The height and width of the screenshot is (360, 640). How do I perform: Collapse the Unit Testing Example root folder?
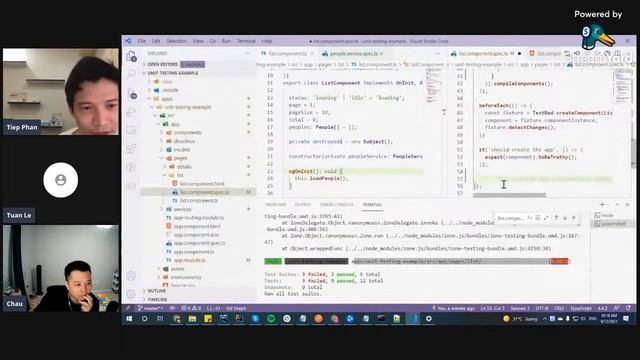(x=173, y=73)
